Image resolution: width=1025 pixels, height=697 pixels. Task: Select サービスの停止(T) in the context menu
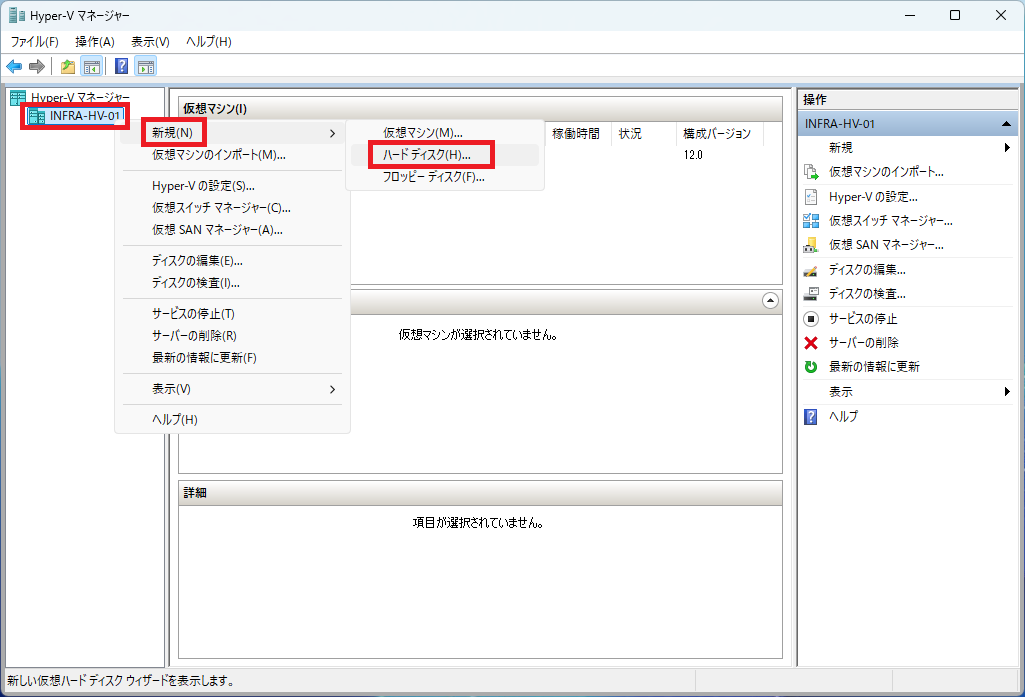(233, 314)
